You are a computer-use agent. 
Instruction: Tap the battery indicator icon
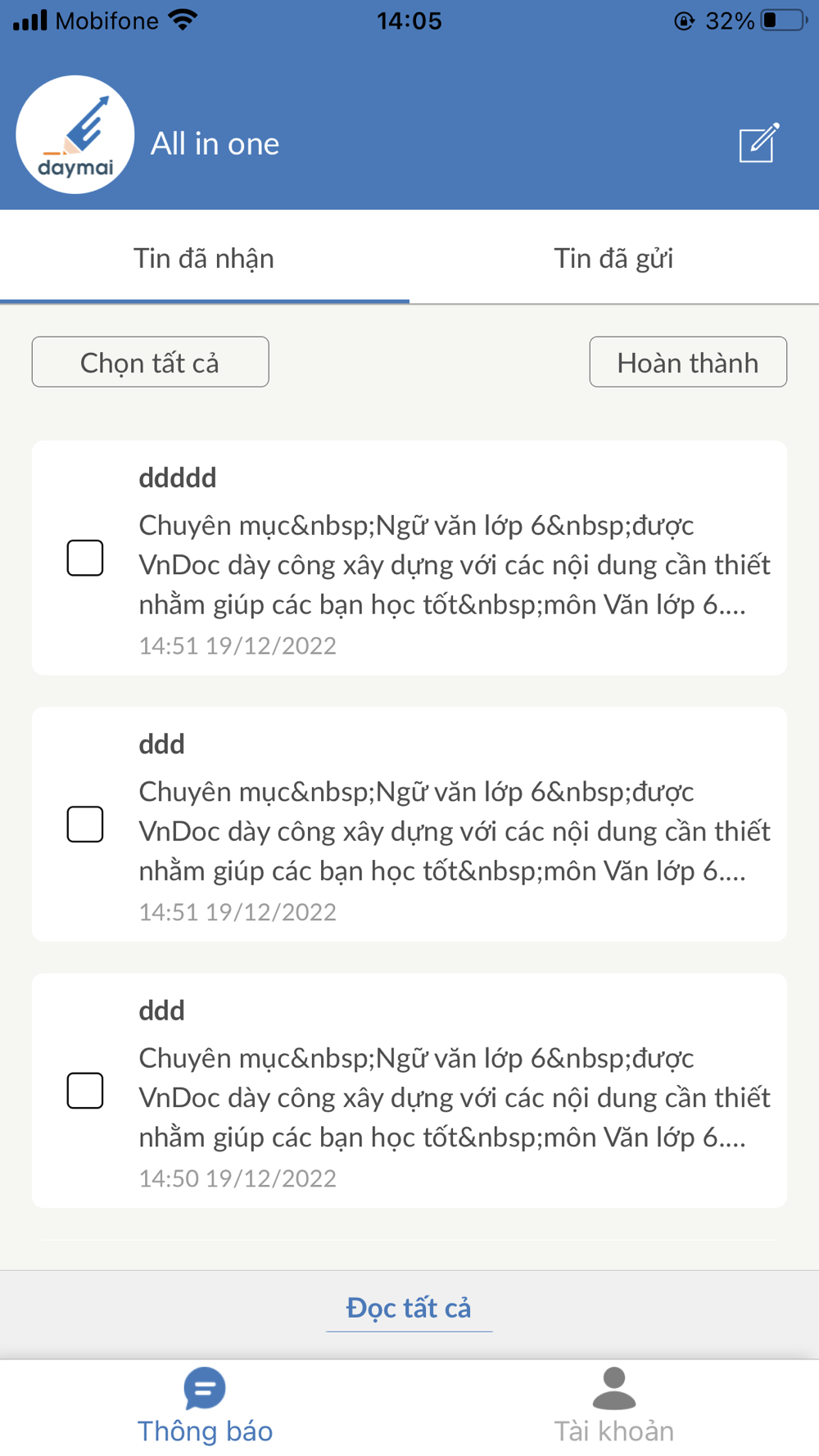[783, 20]
